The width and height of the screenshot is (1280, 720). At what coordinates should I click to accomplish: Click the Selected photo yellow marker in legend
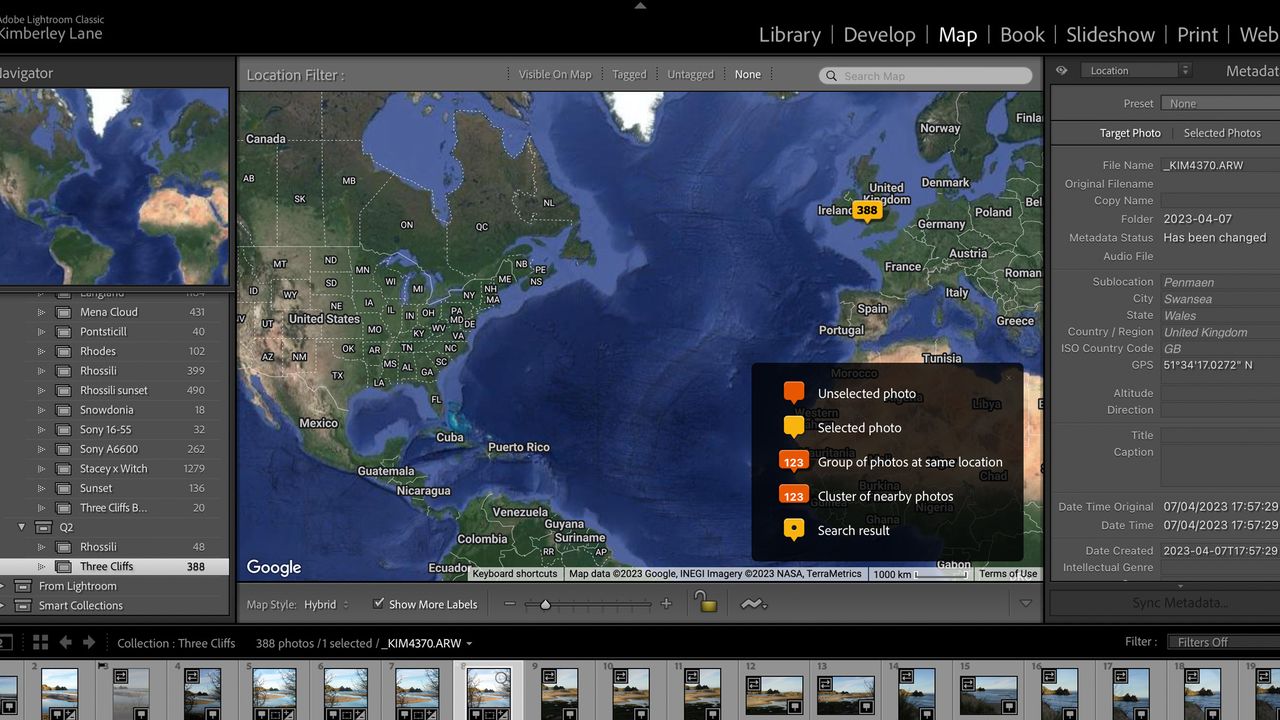click(794, 427)
